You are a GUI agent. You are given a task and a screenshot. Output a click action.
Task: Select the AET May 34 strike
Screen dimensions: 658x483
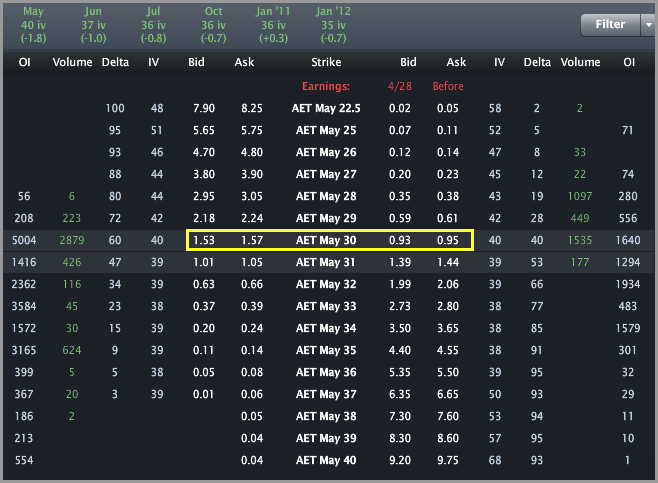pos(326,328)
